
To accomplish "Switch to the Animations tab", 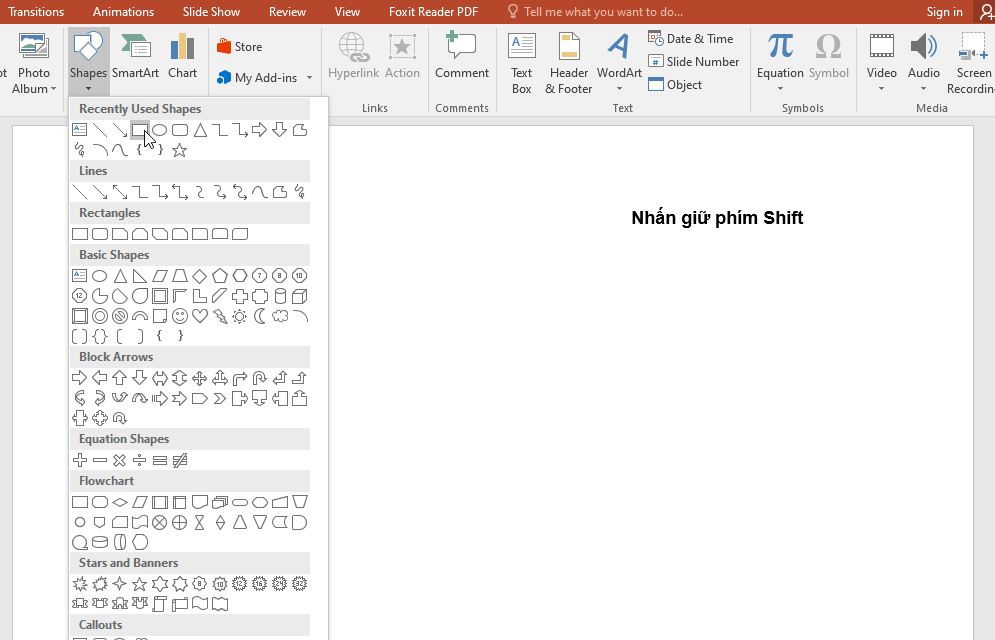I will point(123,12).
